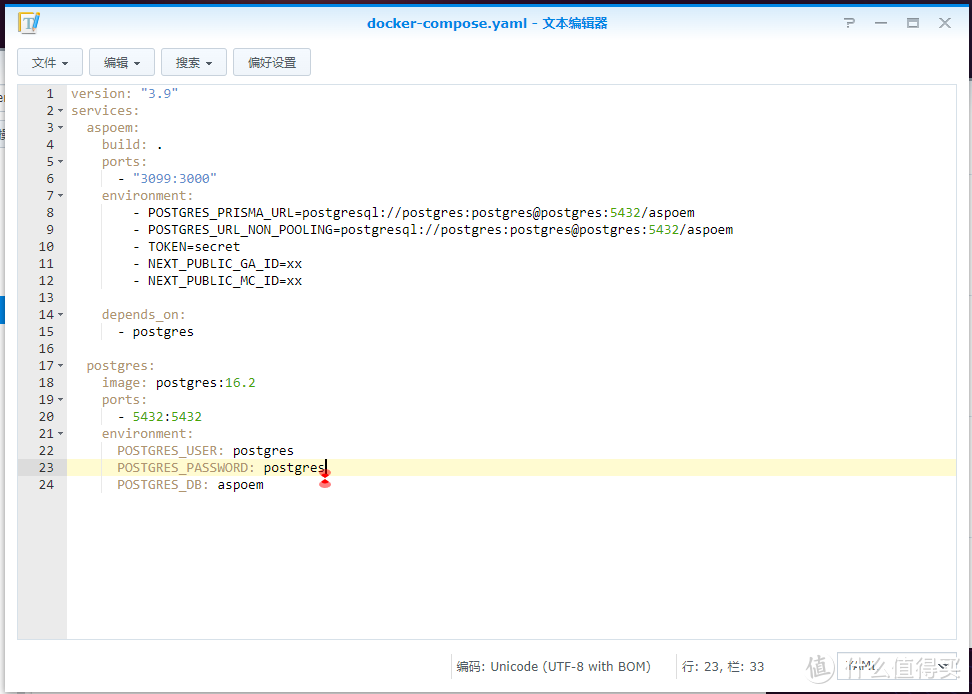The height and width of the screenshot is (694, 972).
Task: Open the 编辑 menu
Action: tap(122, 62)
